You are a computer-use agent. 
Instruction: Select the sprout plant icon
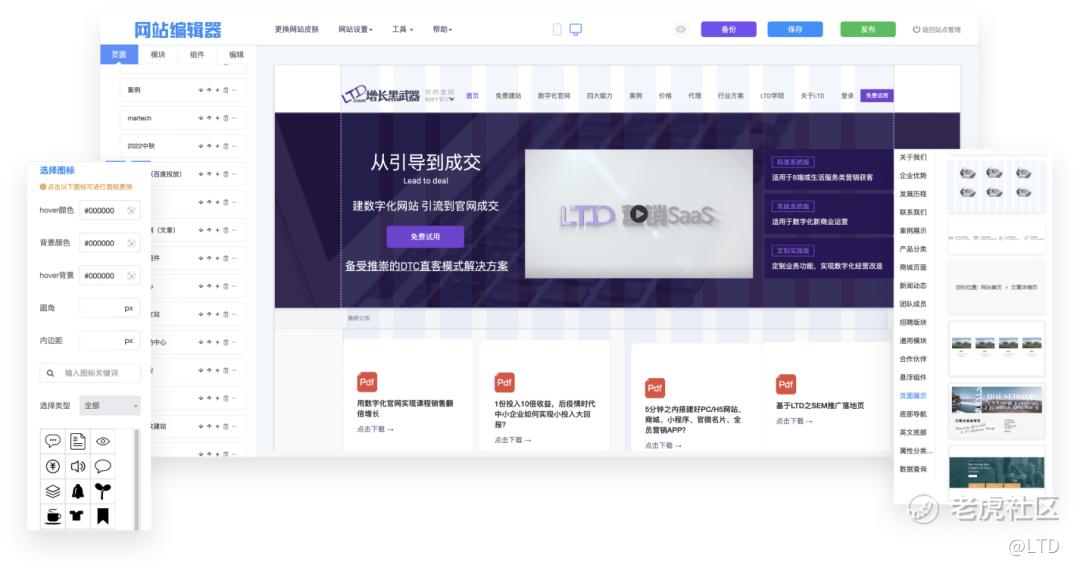[103, 491]
